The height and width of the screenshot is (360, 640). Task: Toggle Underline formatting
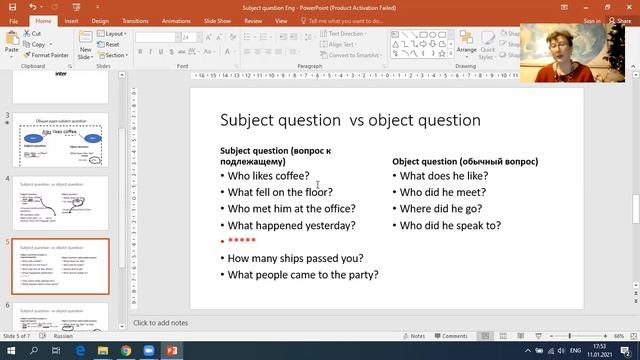coord(161,52)
